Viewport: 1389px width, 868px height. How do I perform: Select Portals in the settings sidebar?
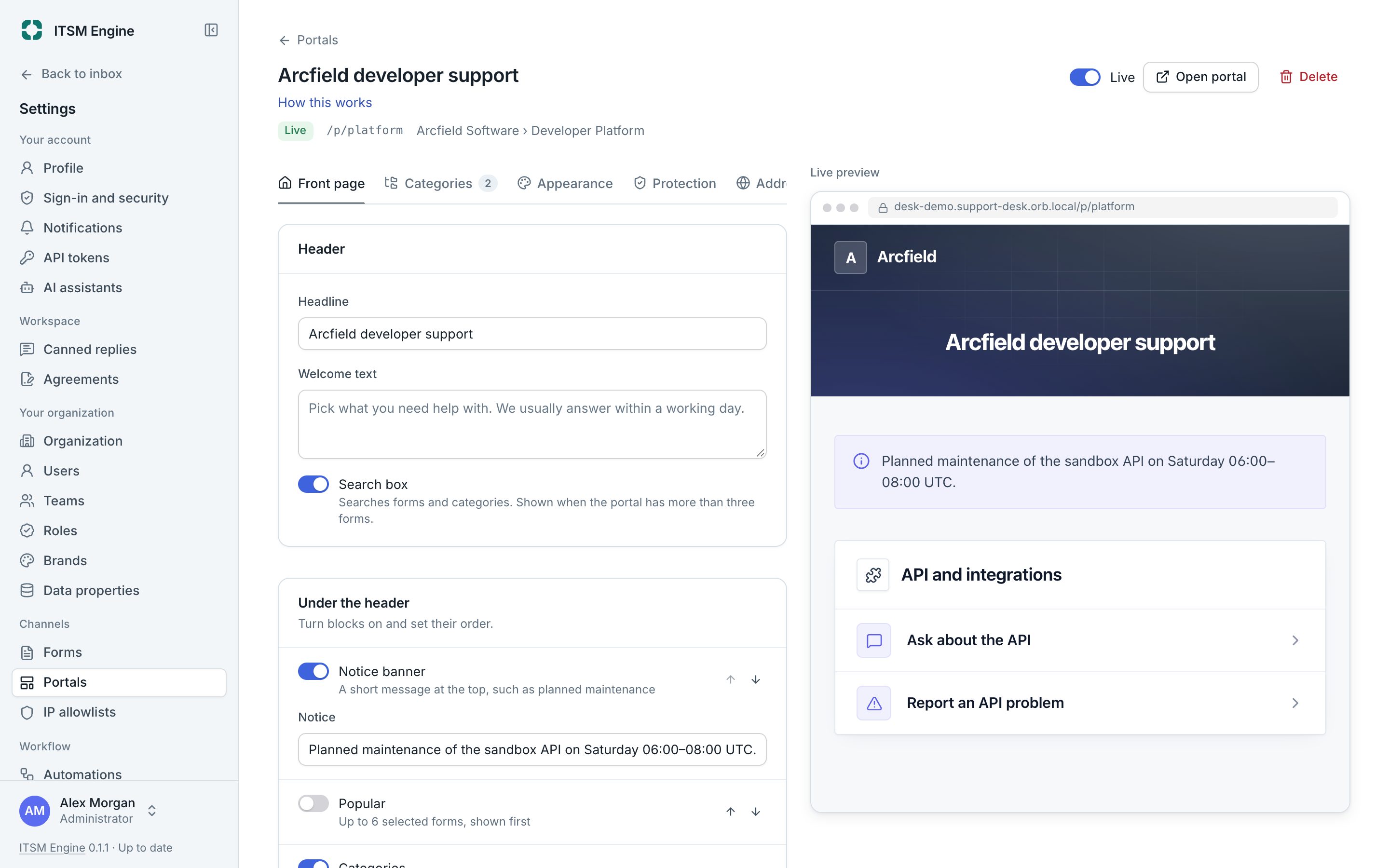click(x=119, y=682)
